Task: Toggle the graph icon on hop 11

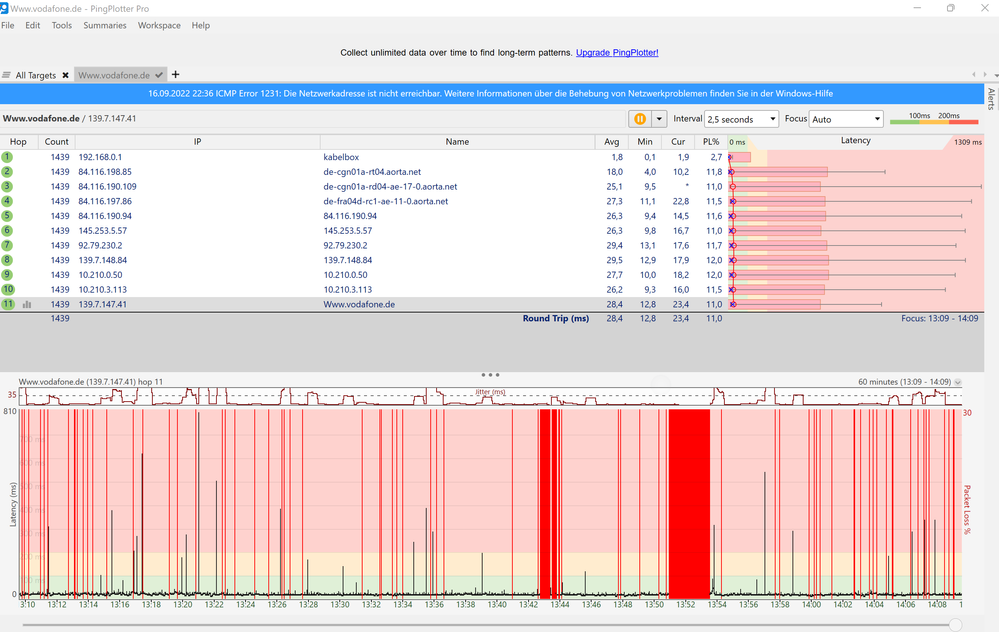Action: (27, 304)
